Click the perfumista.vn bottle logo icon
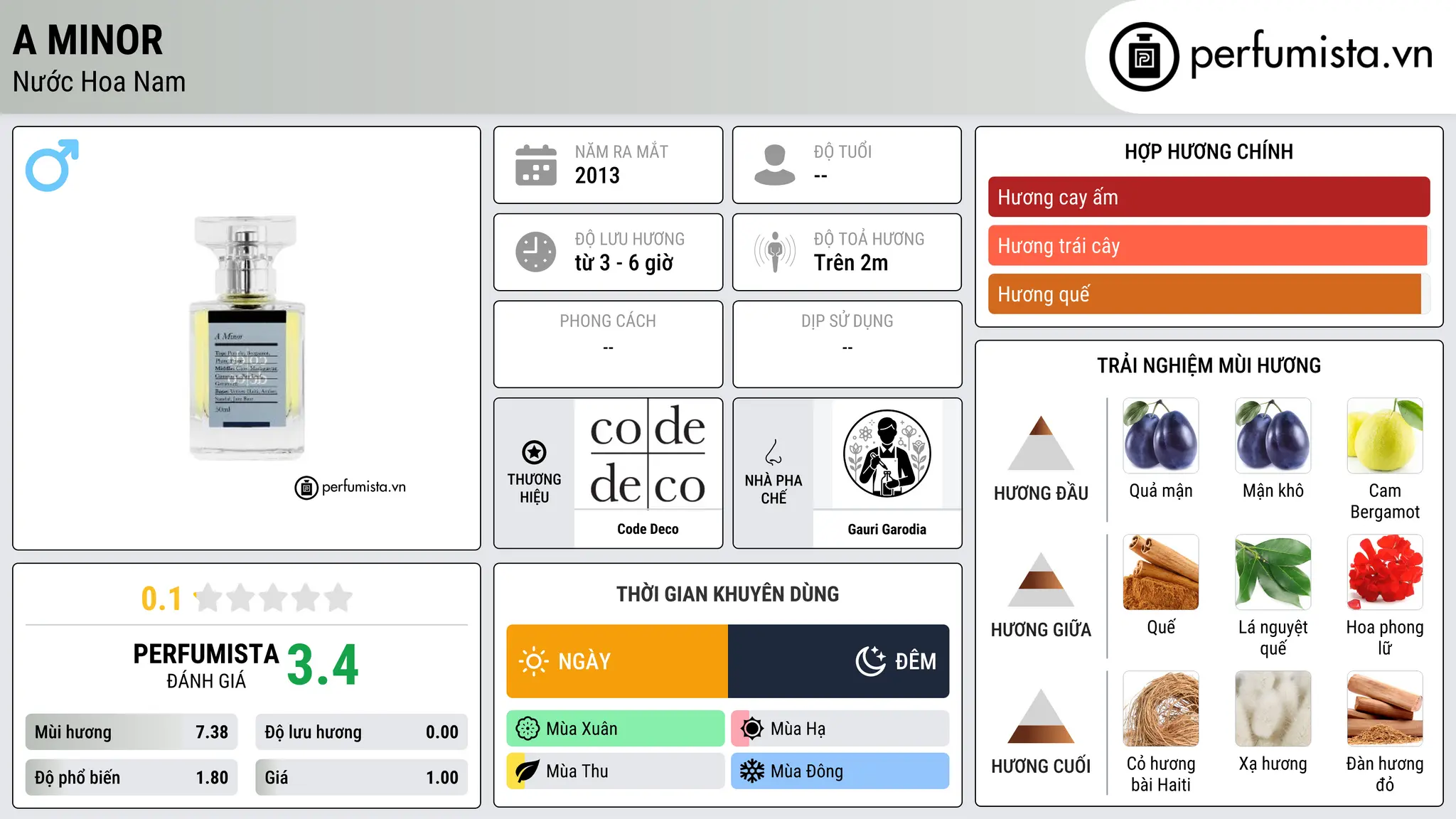The height and width of the screenshot is (819, 1456). tap(1144, 57)
